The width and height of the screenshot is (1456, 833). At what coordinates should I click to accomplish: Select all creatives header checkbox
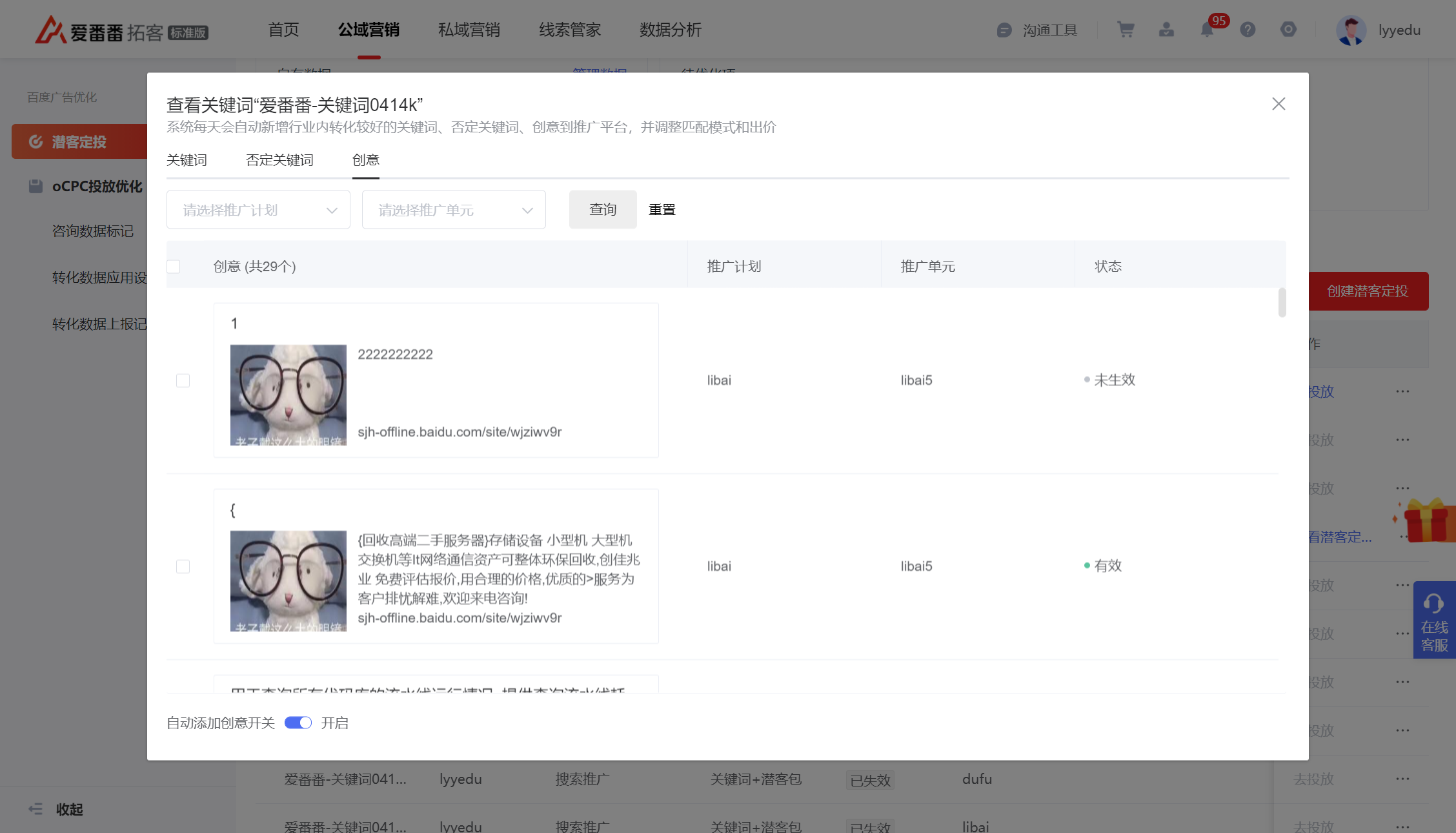(174, 266)
